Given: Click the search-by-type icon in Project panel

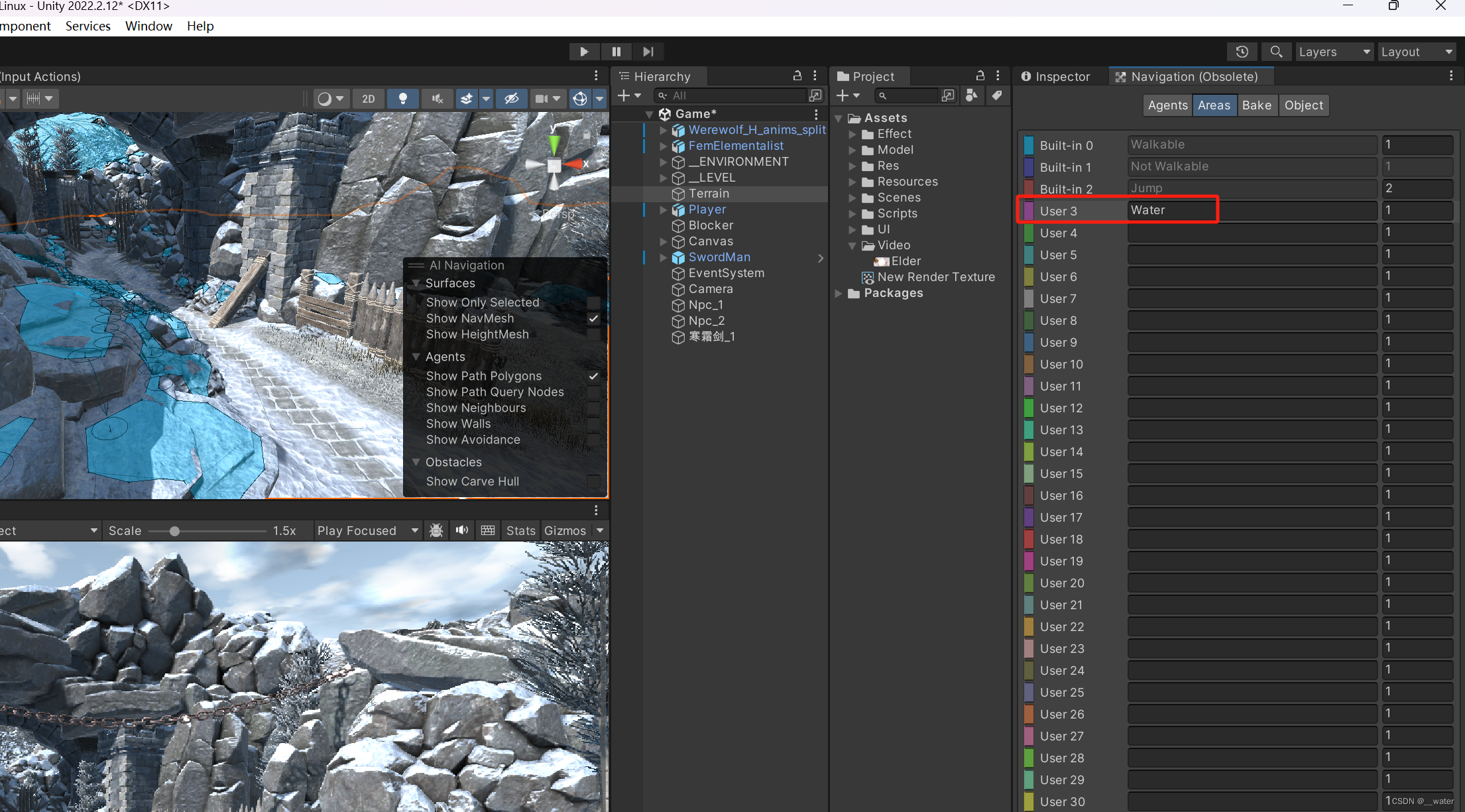Looking at the screenshot, I should click(x=972, y=95).
